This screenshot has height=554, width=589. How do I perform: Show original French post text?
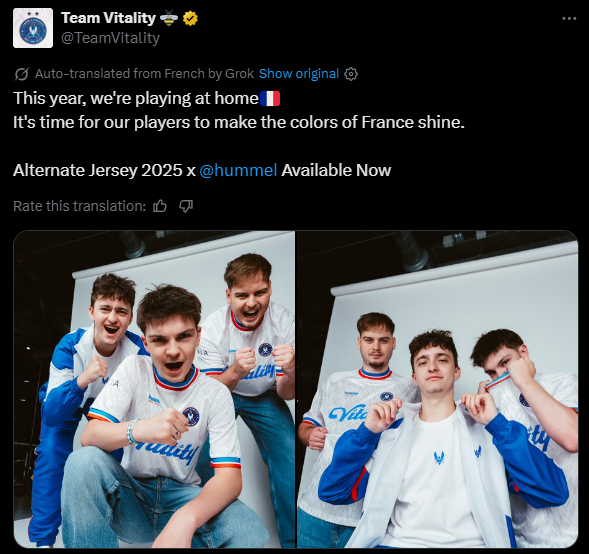pos(299,74)
